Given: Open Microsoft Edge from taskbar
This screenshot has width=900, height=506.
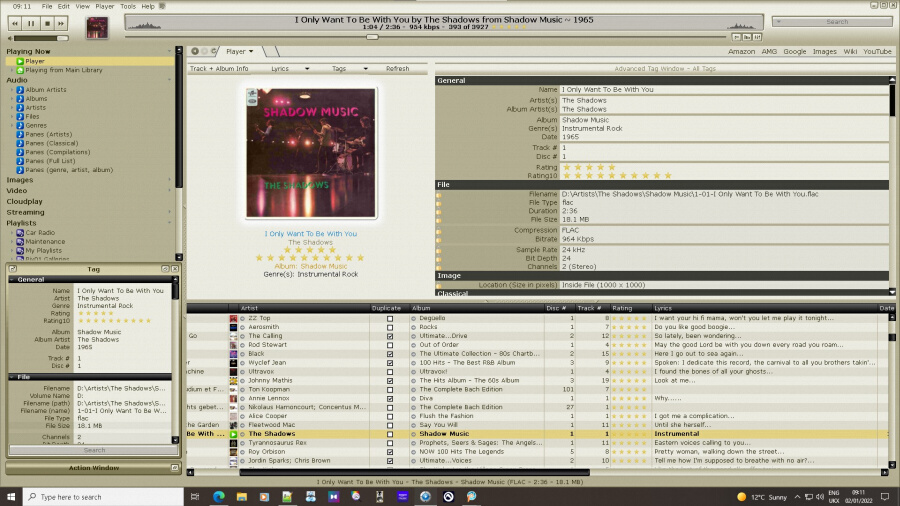Looking at the screenshot, I should coord(219,497).
